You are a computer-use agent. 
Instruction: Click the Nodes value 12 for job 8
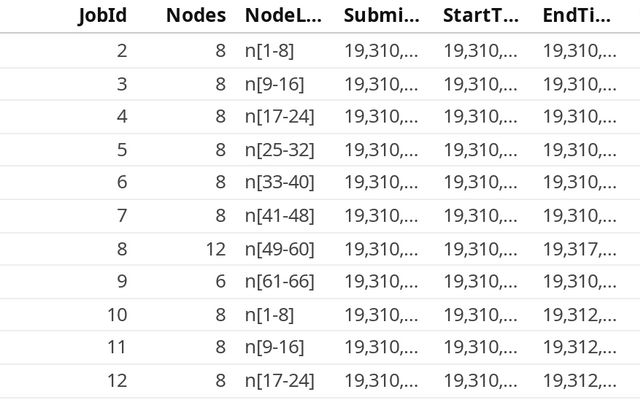click(216, 249)
